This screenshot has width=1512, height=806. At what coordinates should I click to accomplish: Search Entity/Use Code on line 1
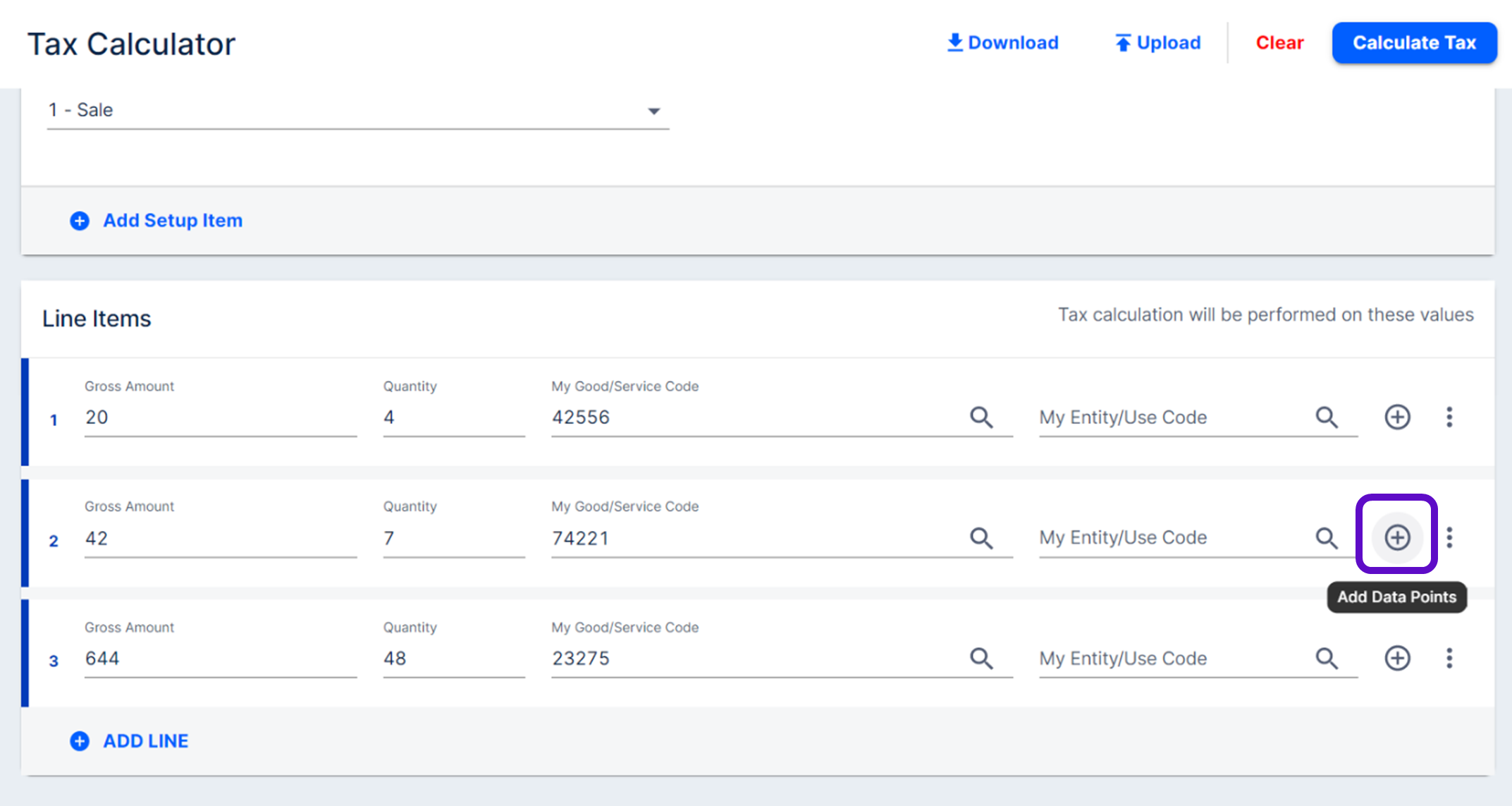[x=1327, y=417]
